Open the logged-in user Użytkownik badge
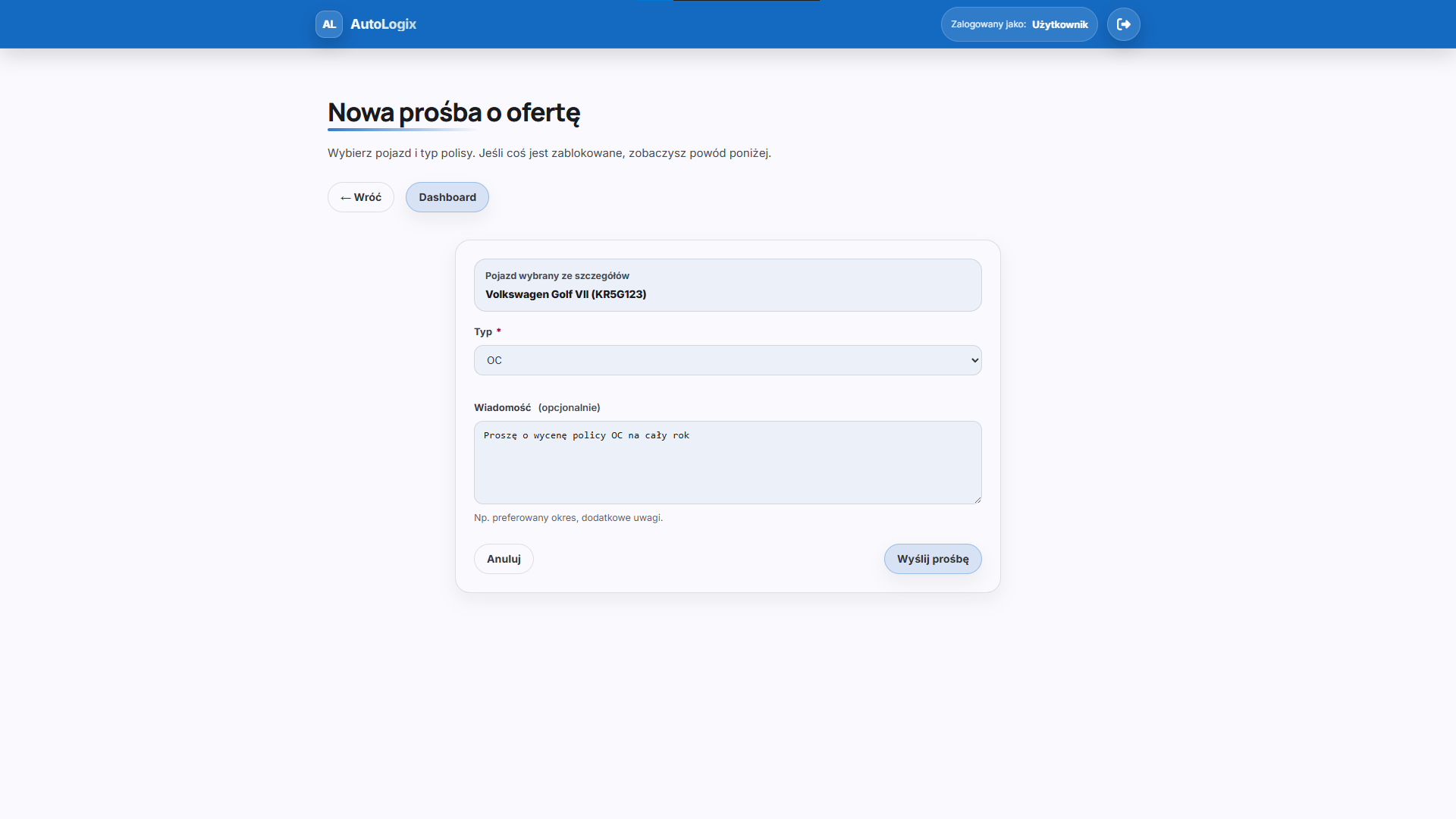This screenshot has width=1456, height=819. tap(1019, 24)
